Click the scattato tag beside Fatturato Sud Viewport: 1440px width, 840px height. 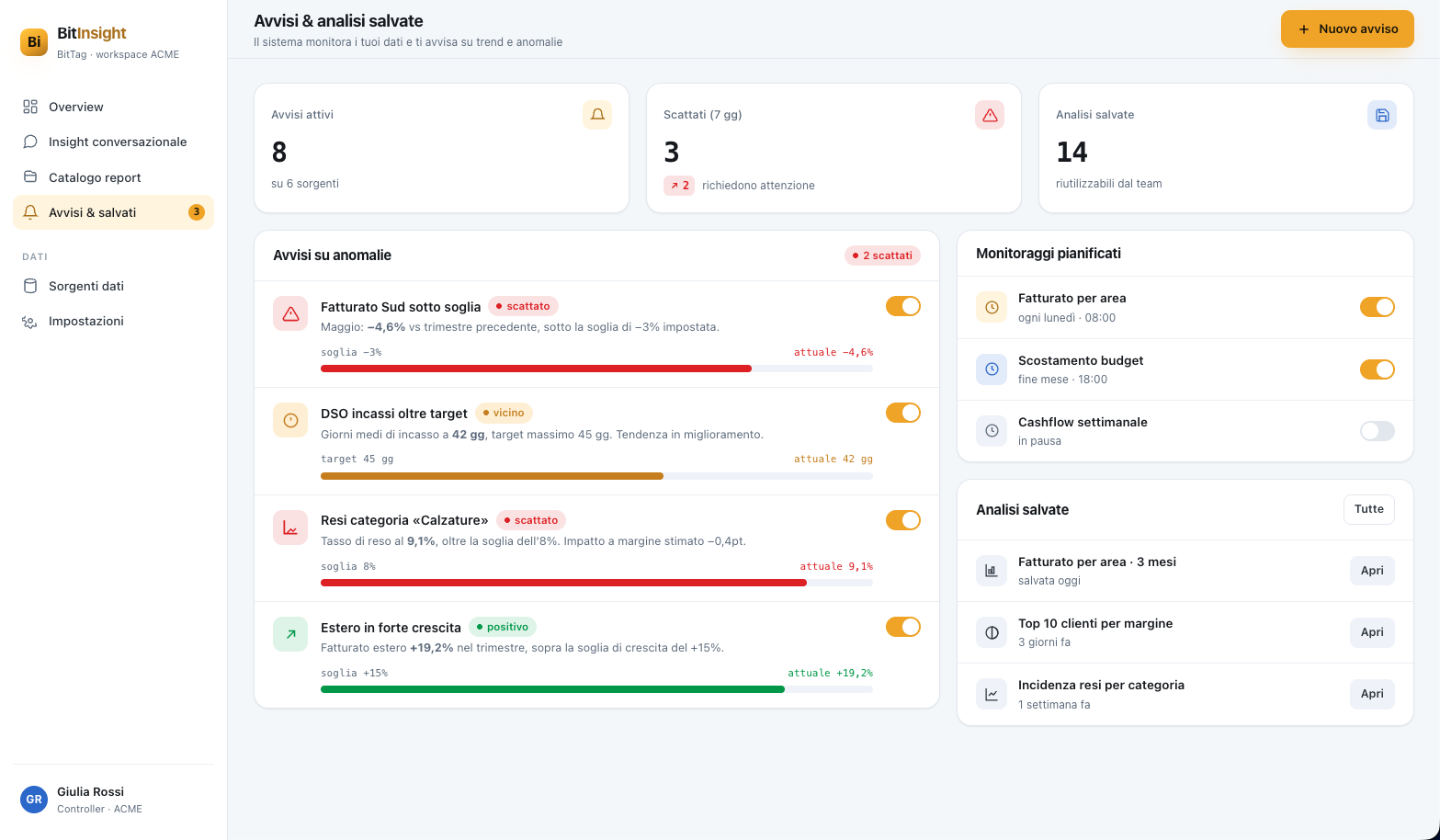tap(523, 306)
